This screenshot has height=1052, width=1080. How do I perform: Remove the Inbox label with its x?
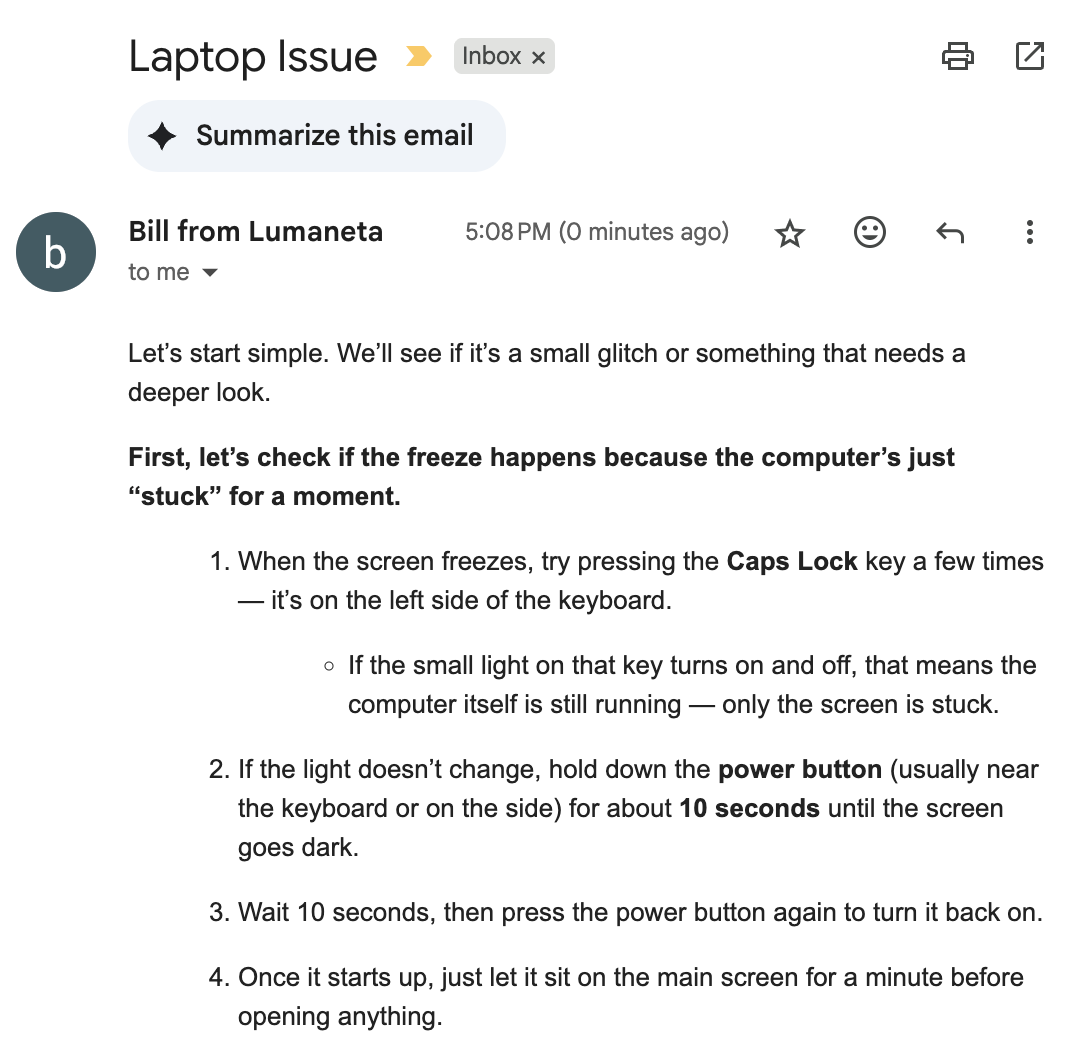[x=539, y=58]
